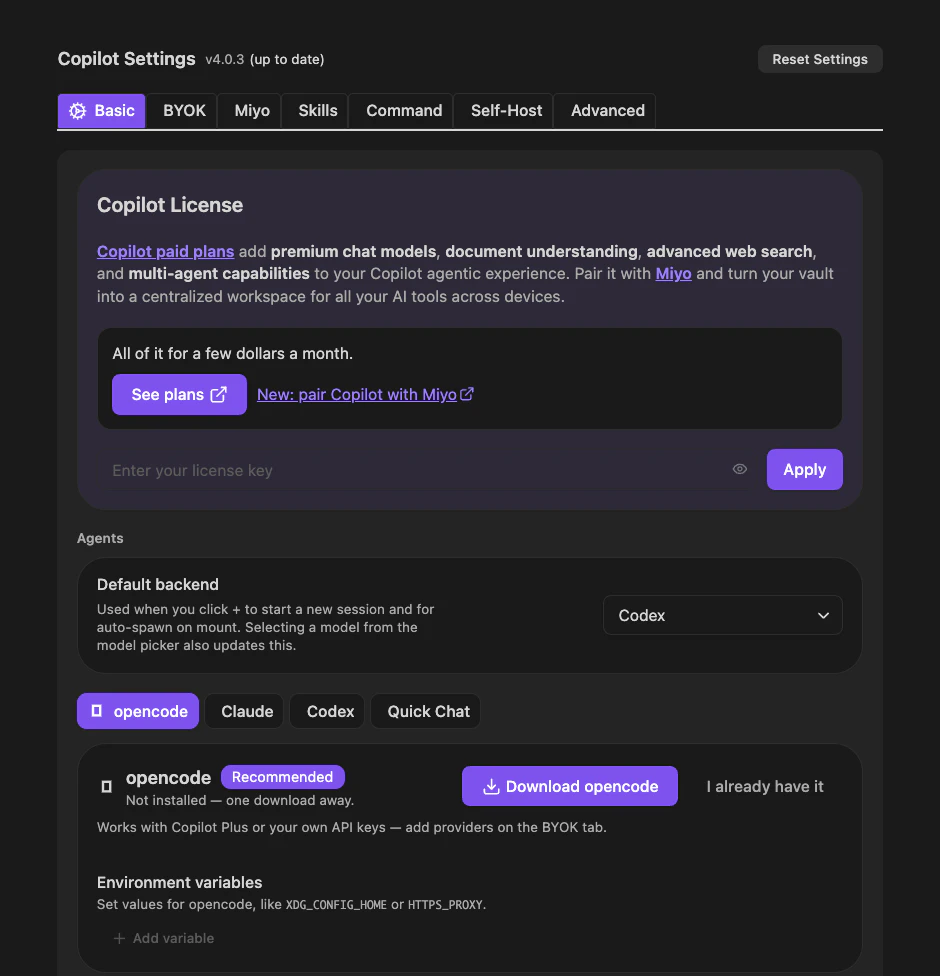Focus the license key input field
Image resolution: width=940 pixels, height=976 pixels.
pos(417,470)
